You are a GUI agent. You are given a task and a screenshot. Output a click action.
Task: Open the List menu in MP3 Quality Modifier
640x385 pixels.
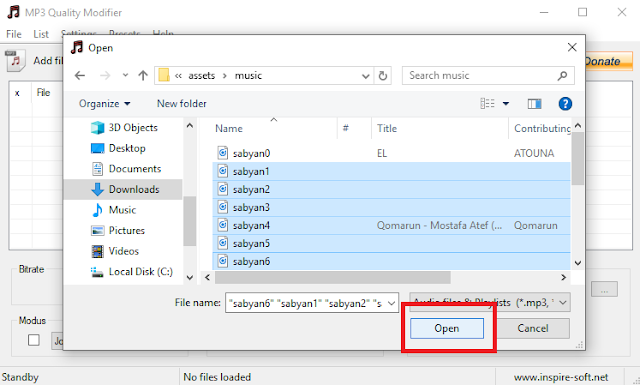[41, 34]
